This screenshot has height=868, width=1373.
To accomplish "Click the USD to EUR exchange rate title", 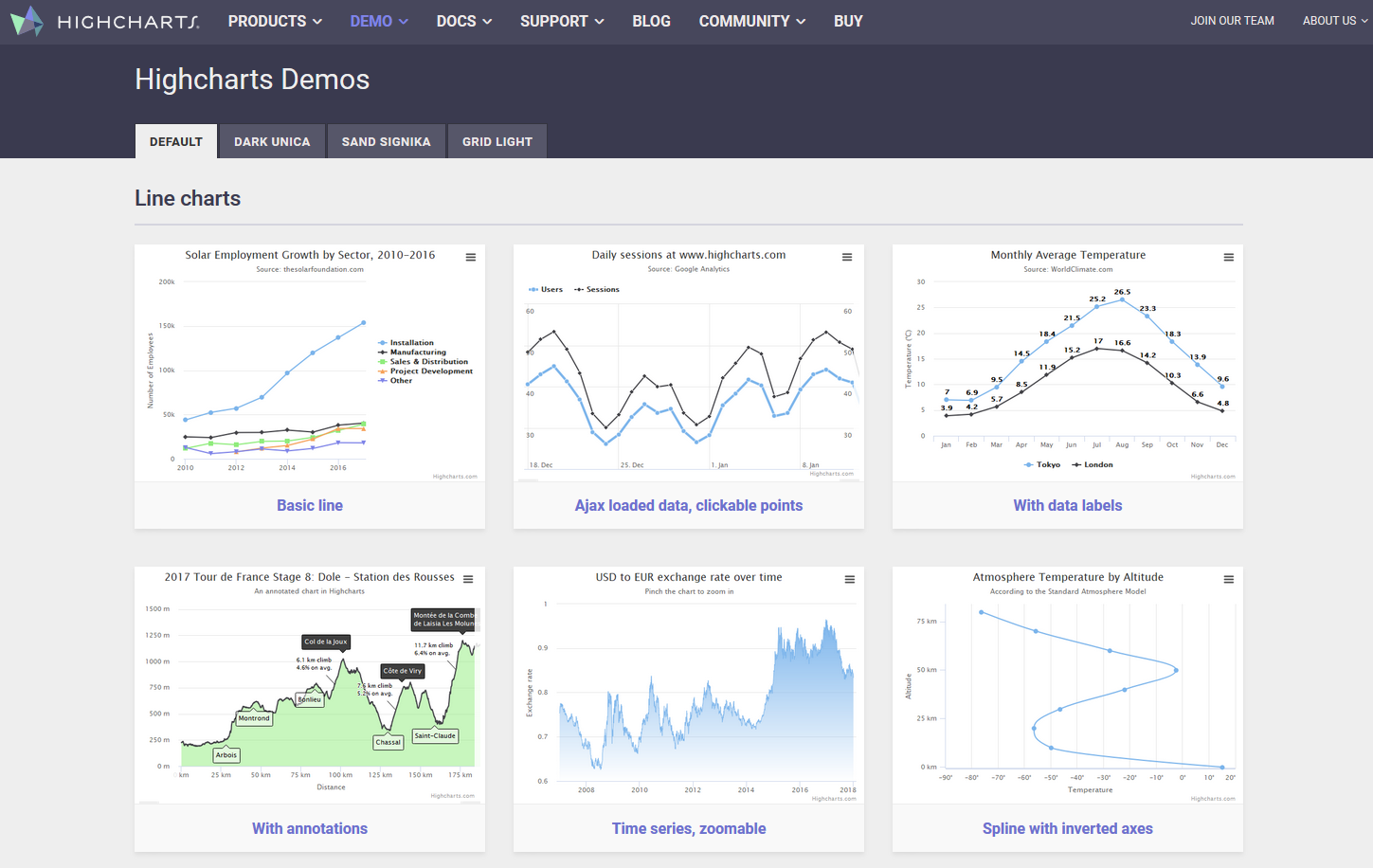I will pyautogui.click(x=689, y=577).
